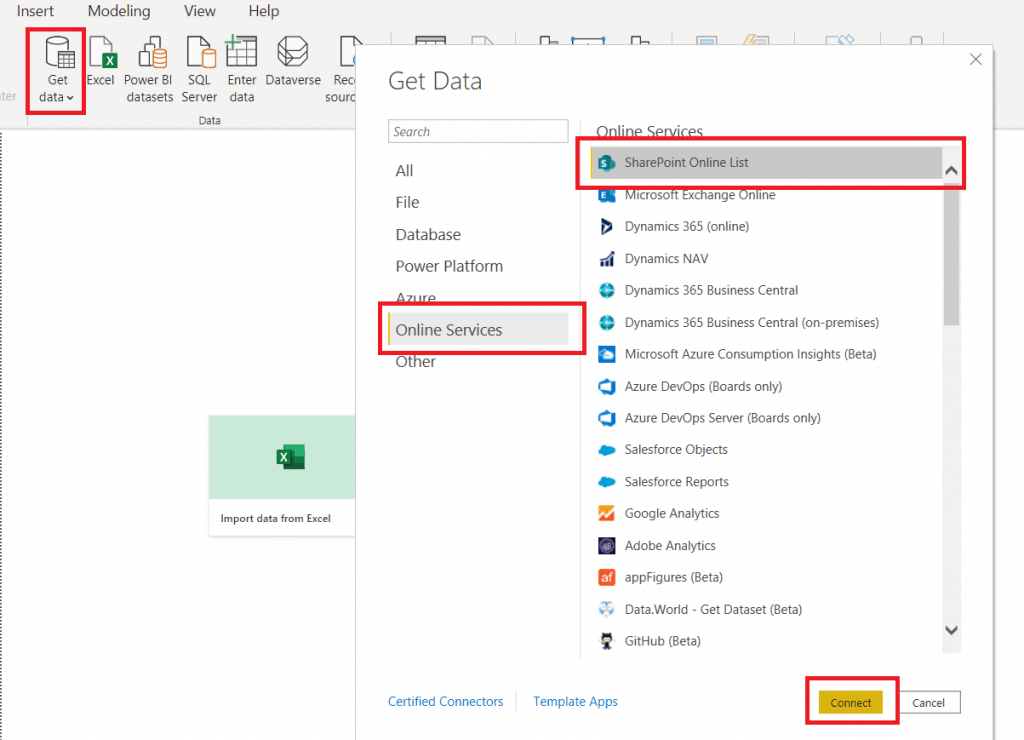Open the Modeling menu
Viewport: 1024px width, 740px height.
[119, 11]
